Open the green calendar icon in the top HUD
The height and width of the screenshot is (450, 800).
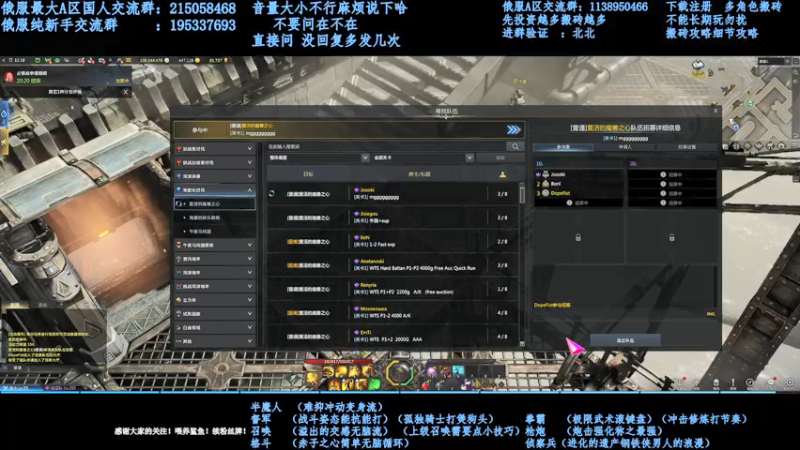click(37, 60)
